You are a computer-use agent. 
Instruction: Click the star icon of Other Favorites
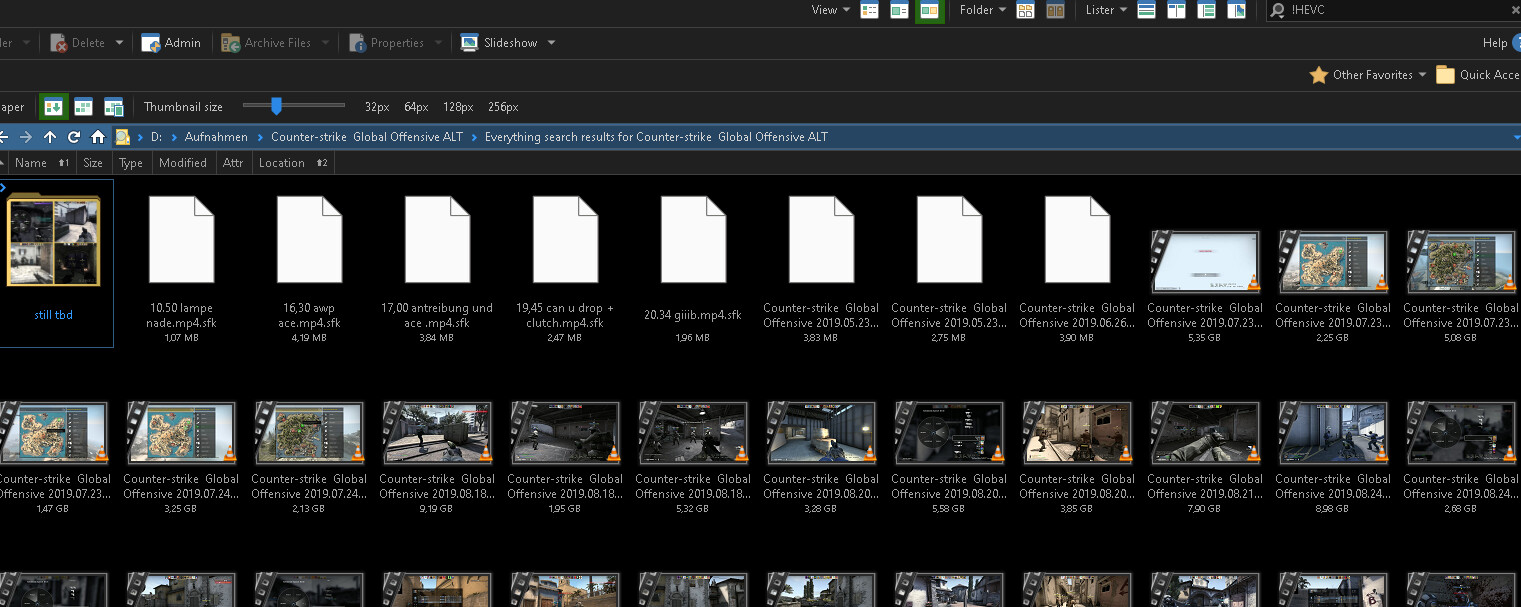pyautogui.click(x=1318, y=75)
